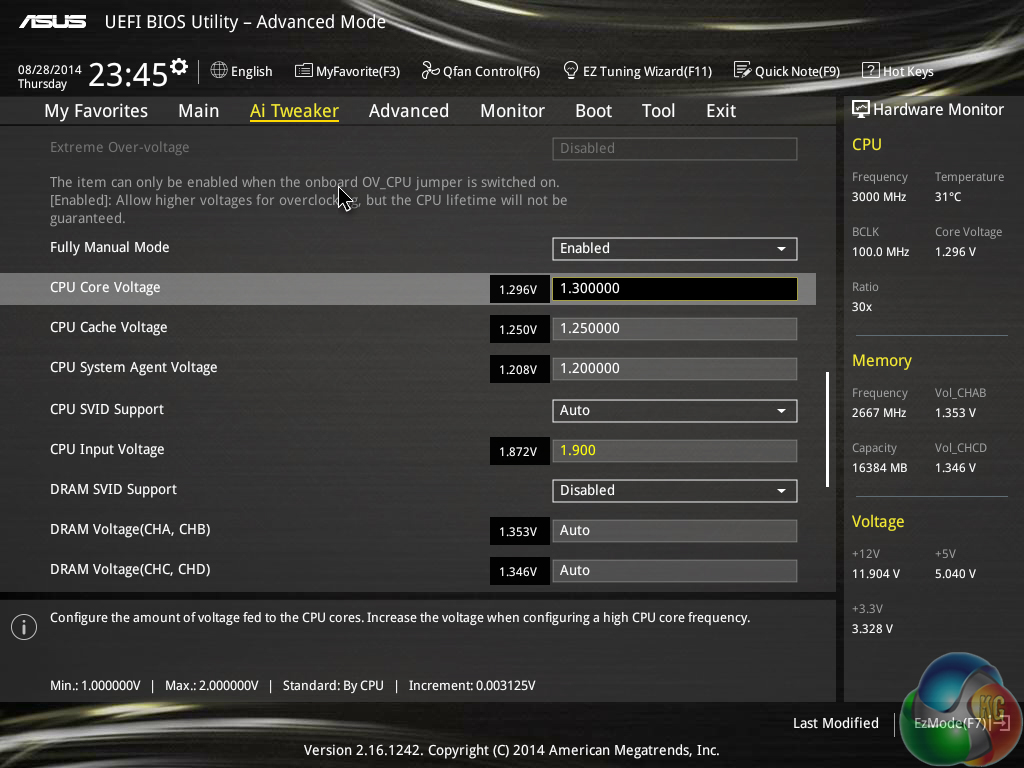Open MyFavorite(F3) folder icon
This screenshot has height=768, width=1024.
click(303, 71)
